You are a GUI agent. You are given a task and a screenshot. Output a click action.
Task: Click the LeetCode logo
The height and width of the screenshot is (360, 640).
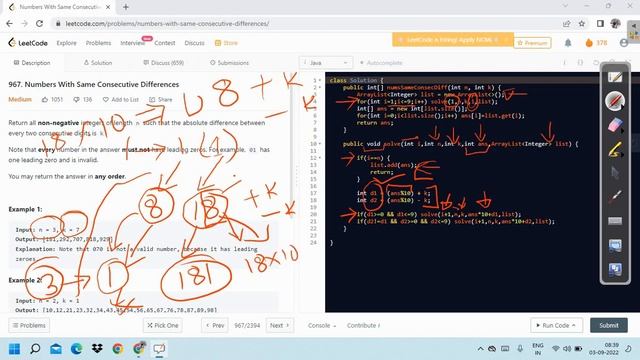[x=28, y=43]
